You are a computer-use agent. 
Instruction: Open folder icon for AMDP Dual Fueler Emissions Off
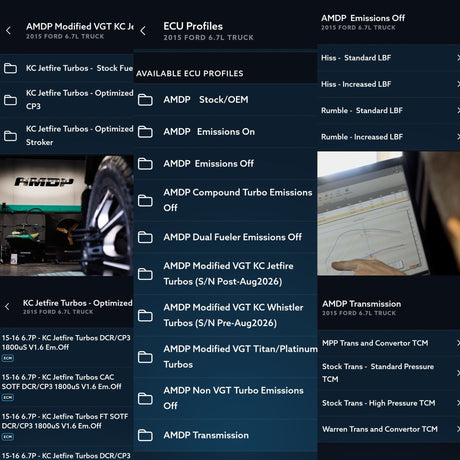click(145, 237)
